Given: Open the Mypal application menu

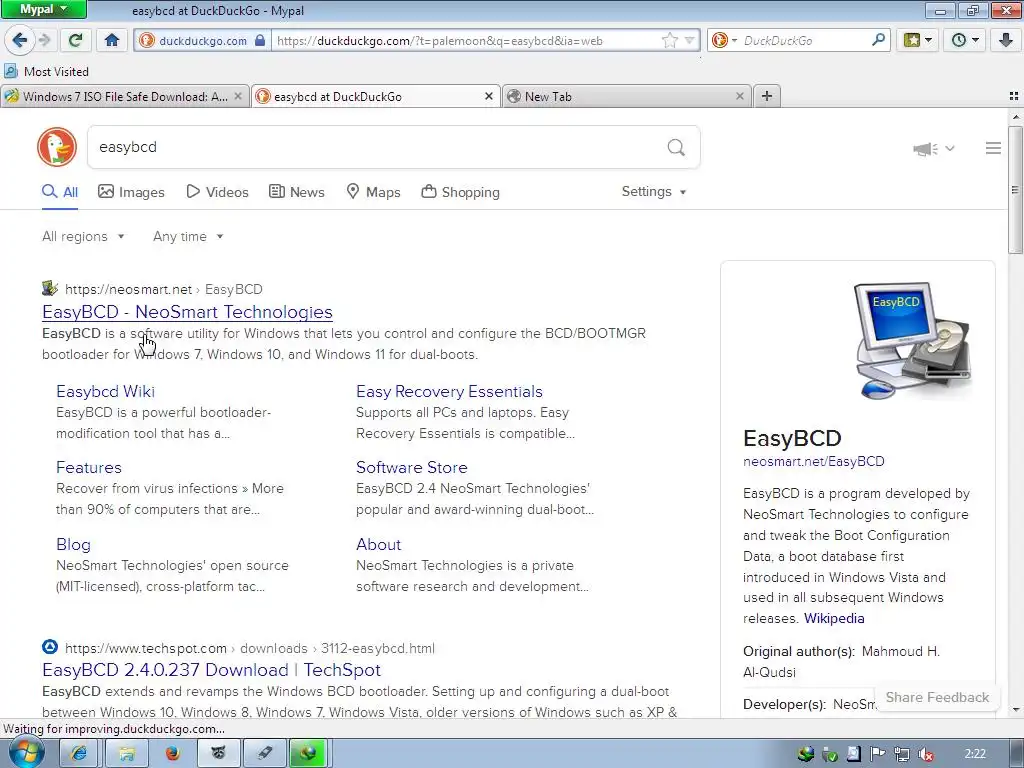Looking at the screenshot, I should click(43, 9).
